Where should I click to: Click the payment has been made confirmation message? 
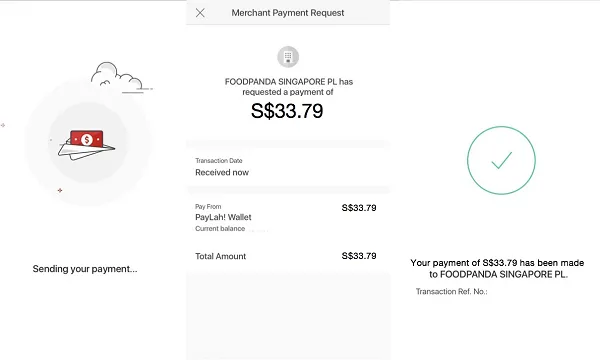497,269
